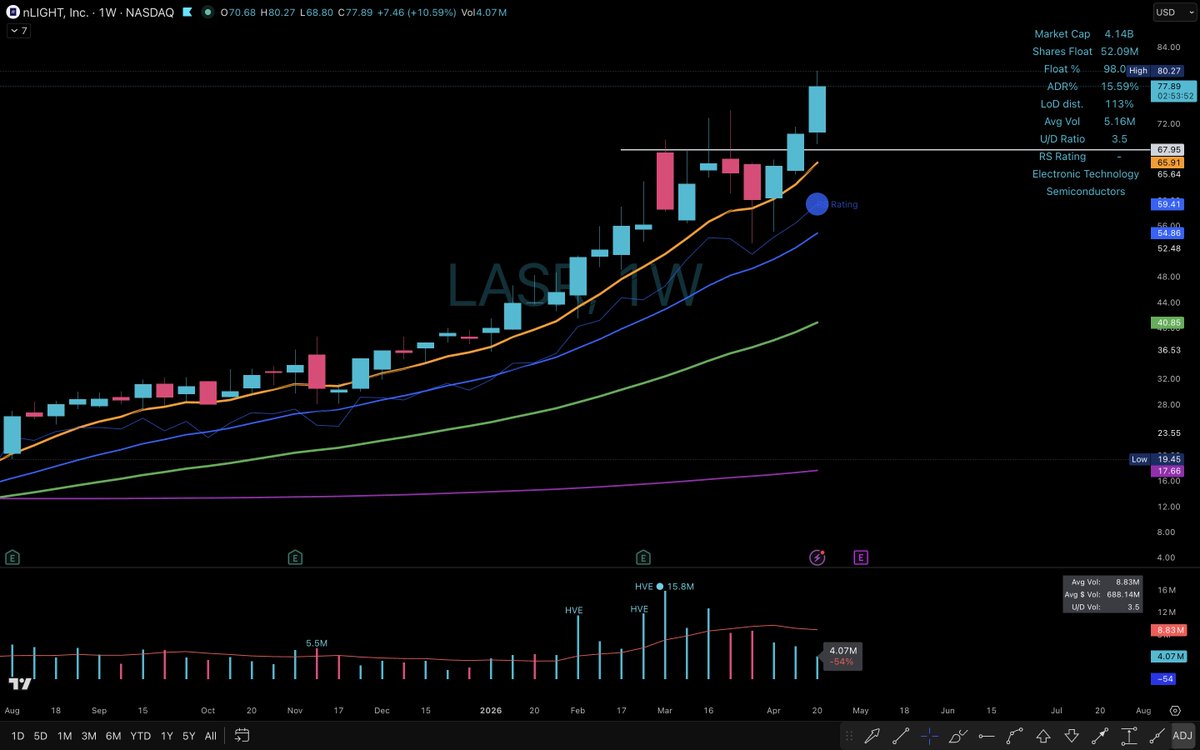Image resolution: width=1200 pixels, height=750 pixels.
Task: Click the purple 17.66 moving average label
Action: (x=1169, y=471)
